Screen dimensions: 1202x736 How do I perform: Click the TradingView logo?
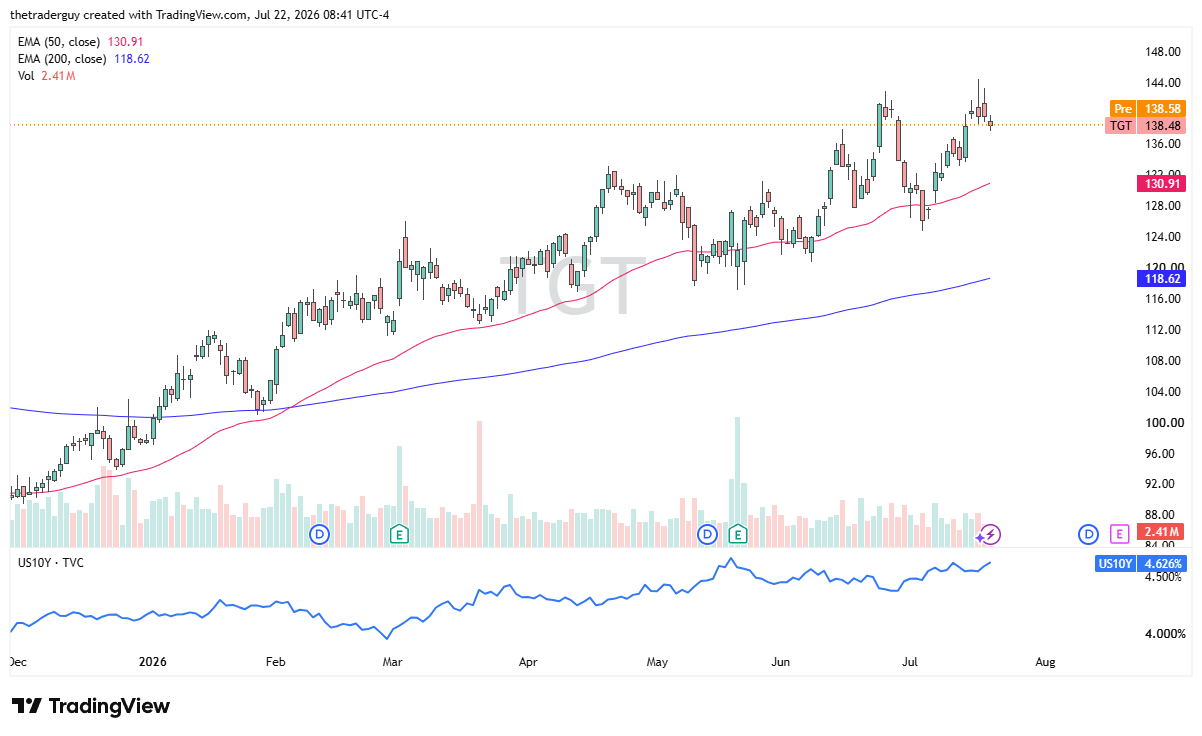point(91,706)
